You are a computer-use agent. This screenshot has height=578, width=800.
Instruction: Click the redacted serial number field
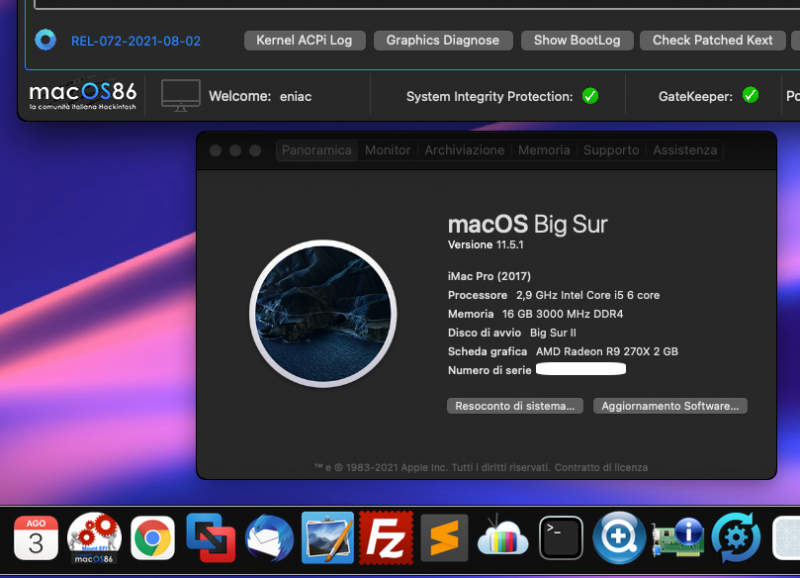pos(581,369)
